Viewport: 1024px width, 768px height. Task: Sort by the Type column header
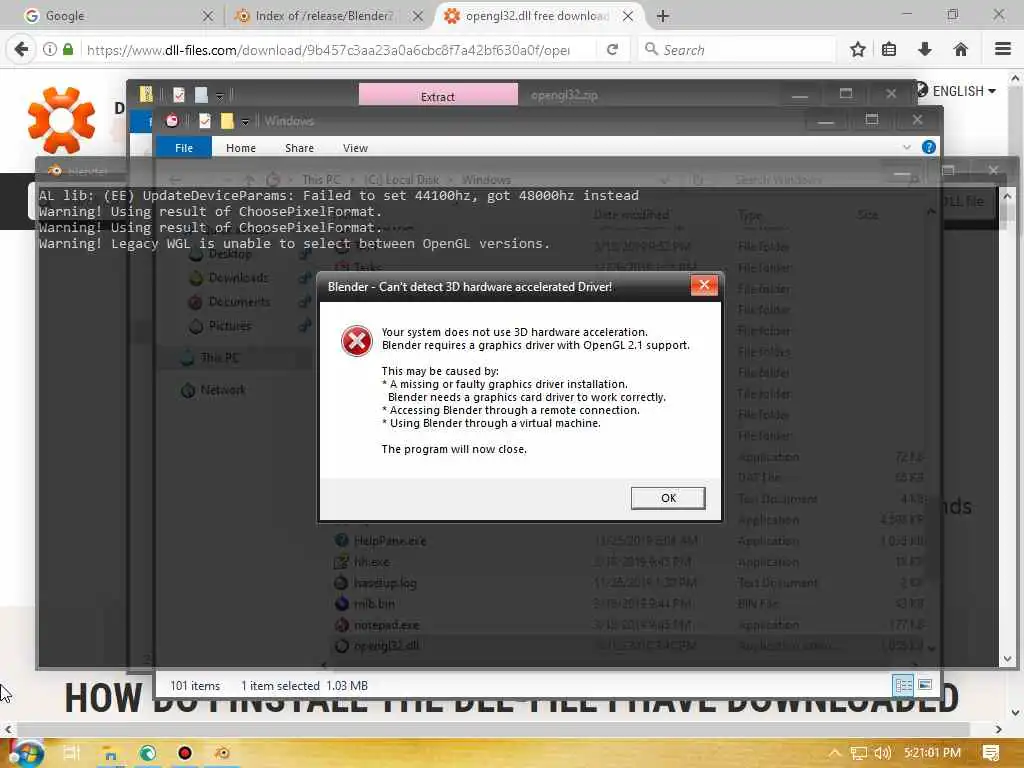click(749, 214)
